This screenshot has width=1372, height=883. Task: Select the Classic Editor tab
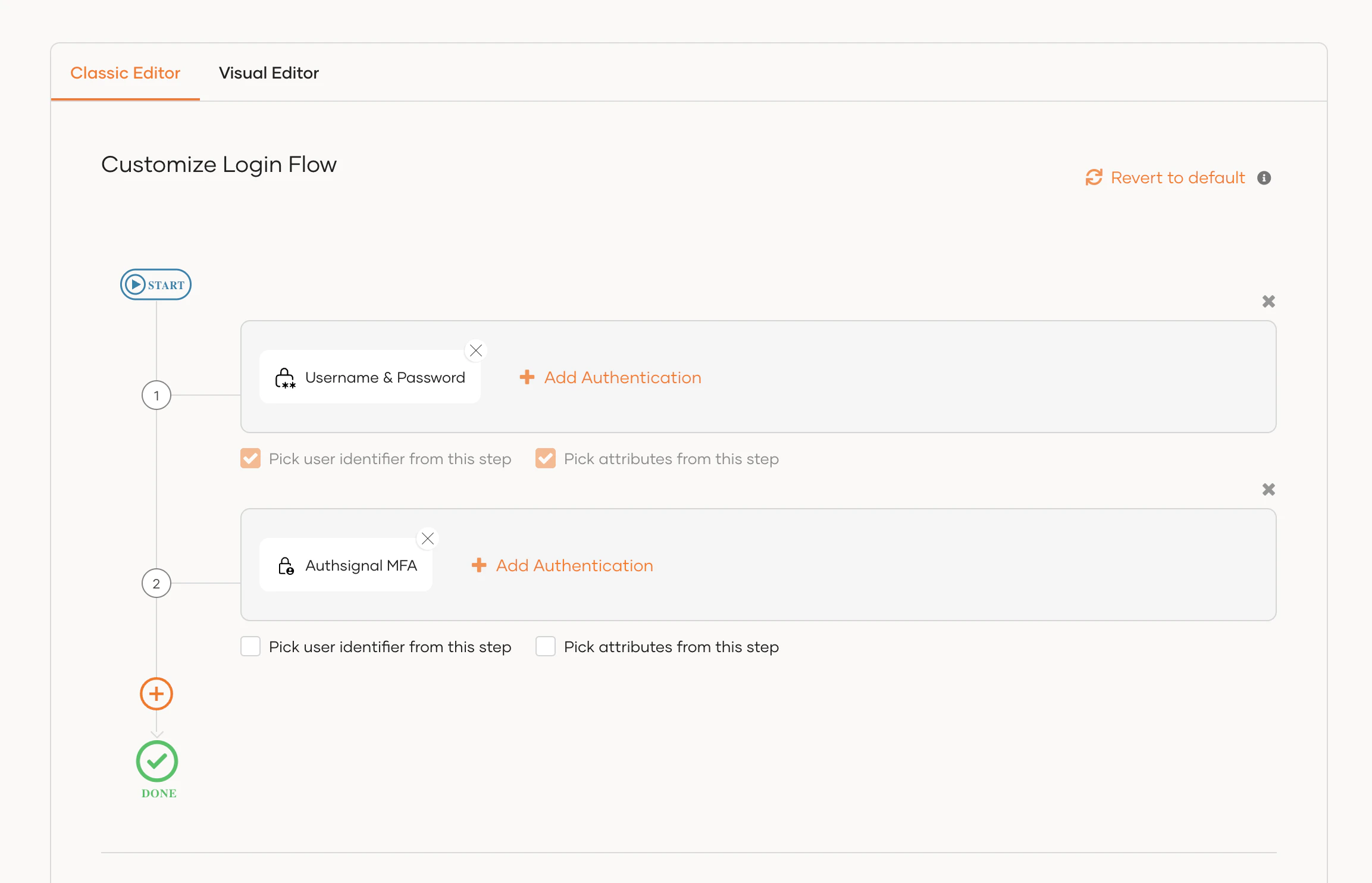(x=126, y=73)
